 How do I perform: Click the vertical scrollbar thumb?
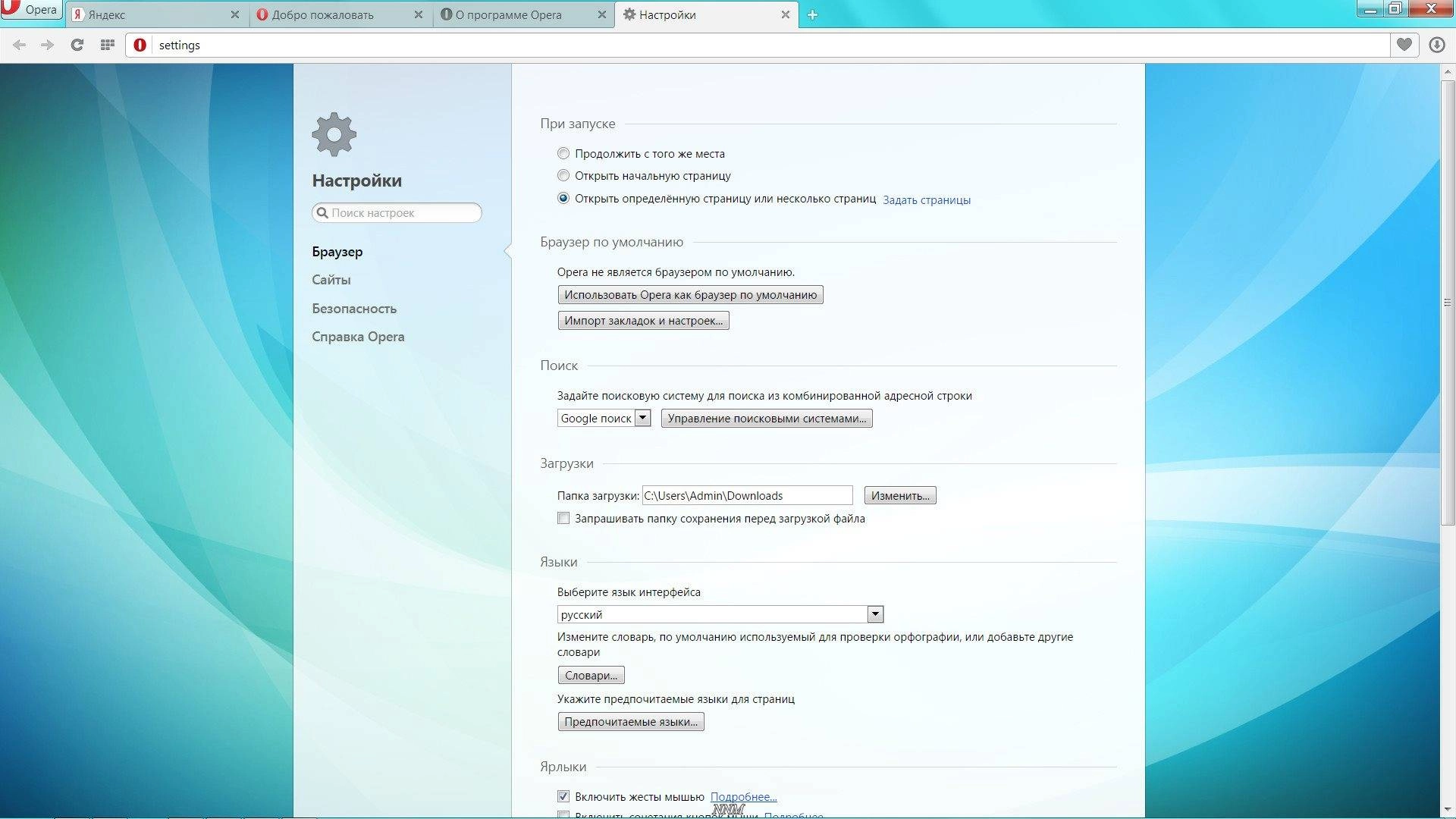click(1448, 302)
